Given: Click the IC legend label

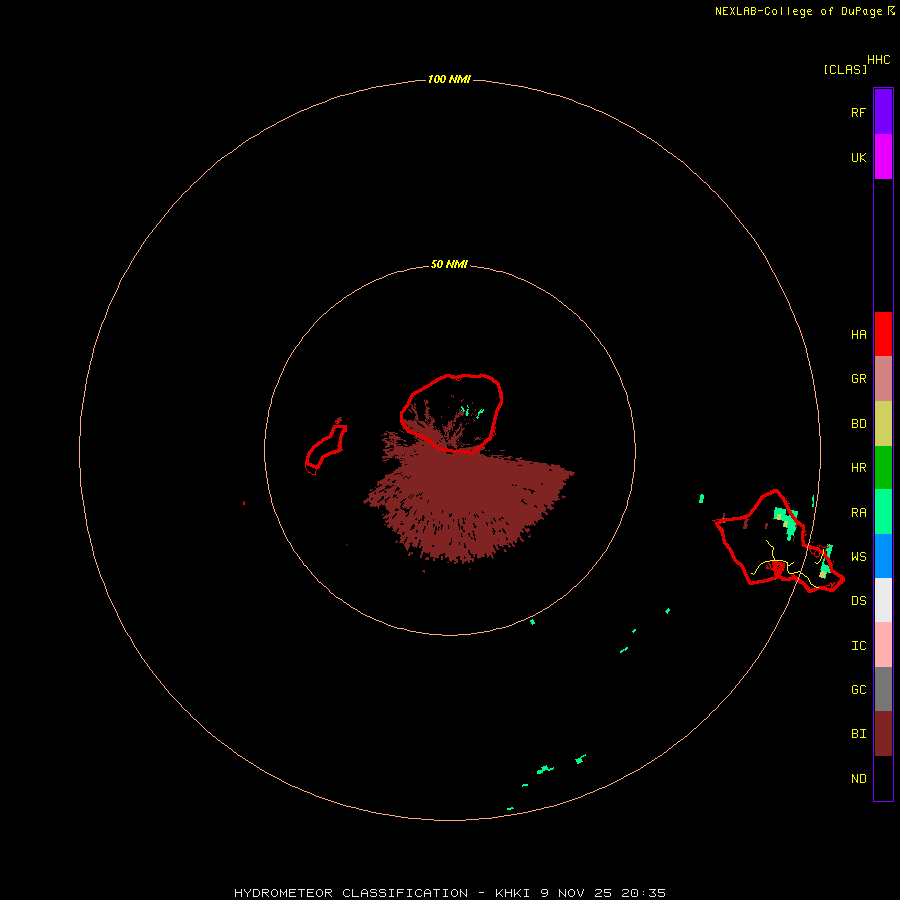Looking at the screenshot, I should tap(858, 646).
